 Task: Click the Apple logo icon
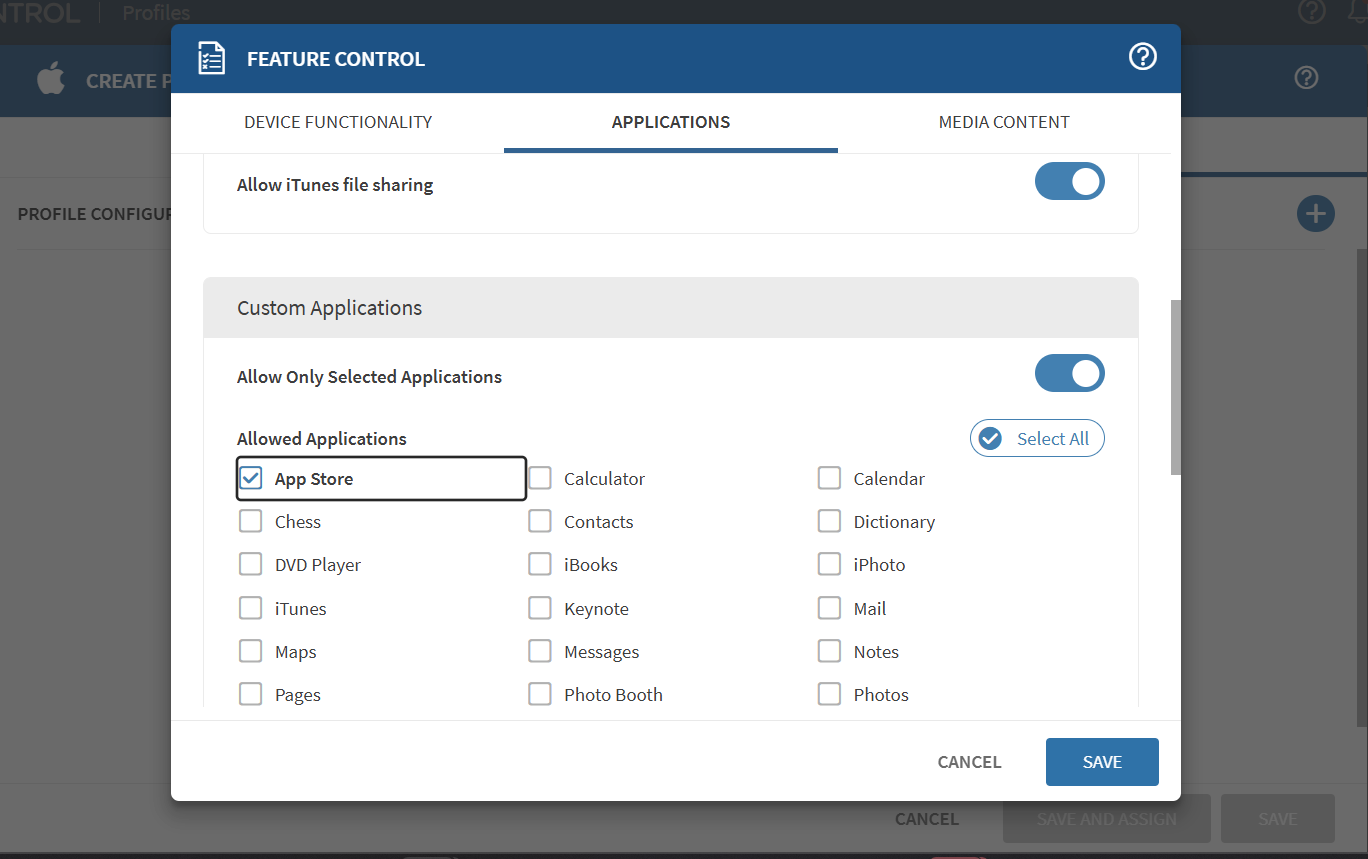point(51,79)
